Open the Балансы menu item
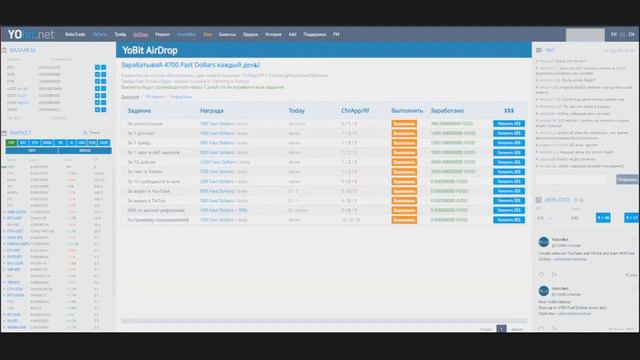 tap(227, 34)
